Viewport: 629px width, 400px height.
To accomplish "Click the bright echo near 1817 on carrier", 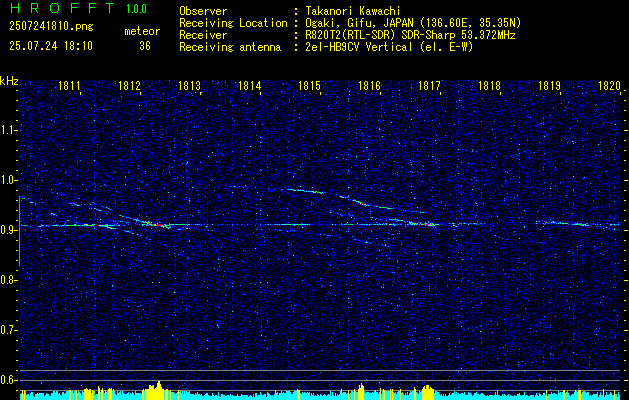I will point(429,224).
